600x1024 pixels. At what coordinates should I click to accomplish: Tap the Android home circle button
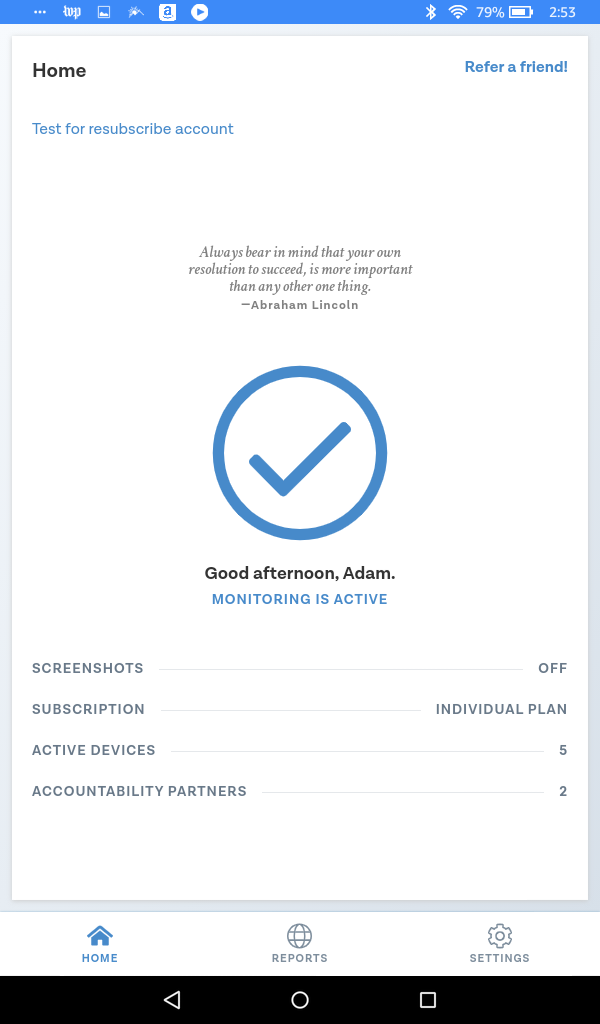click(x=300, y=999)
